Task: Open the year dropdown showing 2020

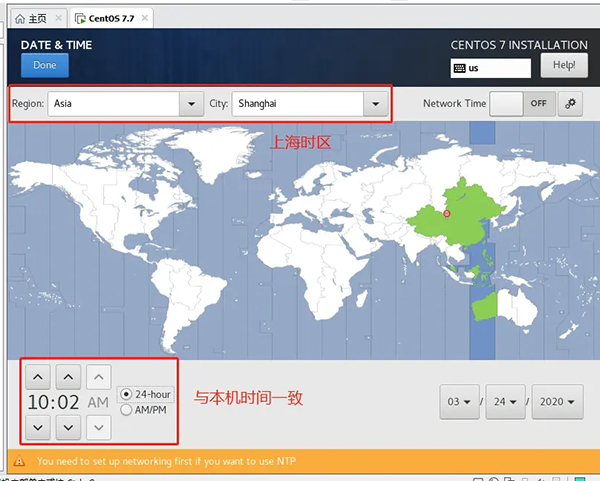Action: [558, 402]
